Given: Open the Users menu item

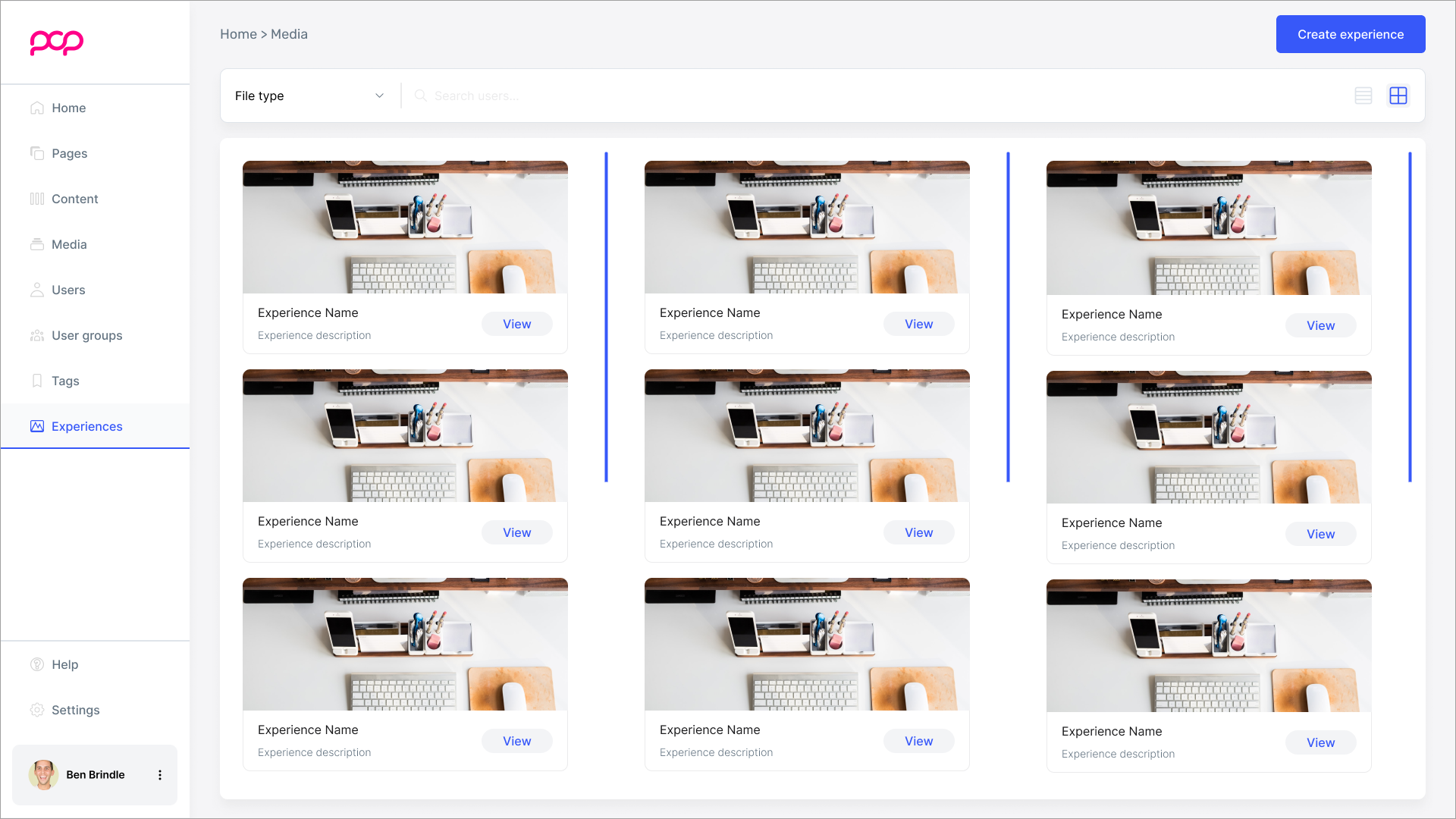Looking at the screenshot, I should [x=68, y=290].
